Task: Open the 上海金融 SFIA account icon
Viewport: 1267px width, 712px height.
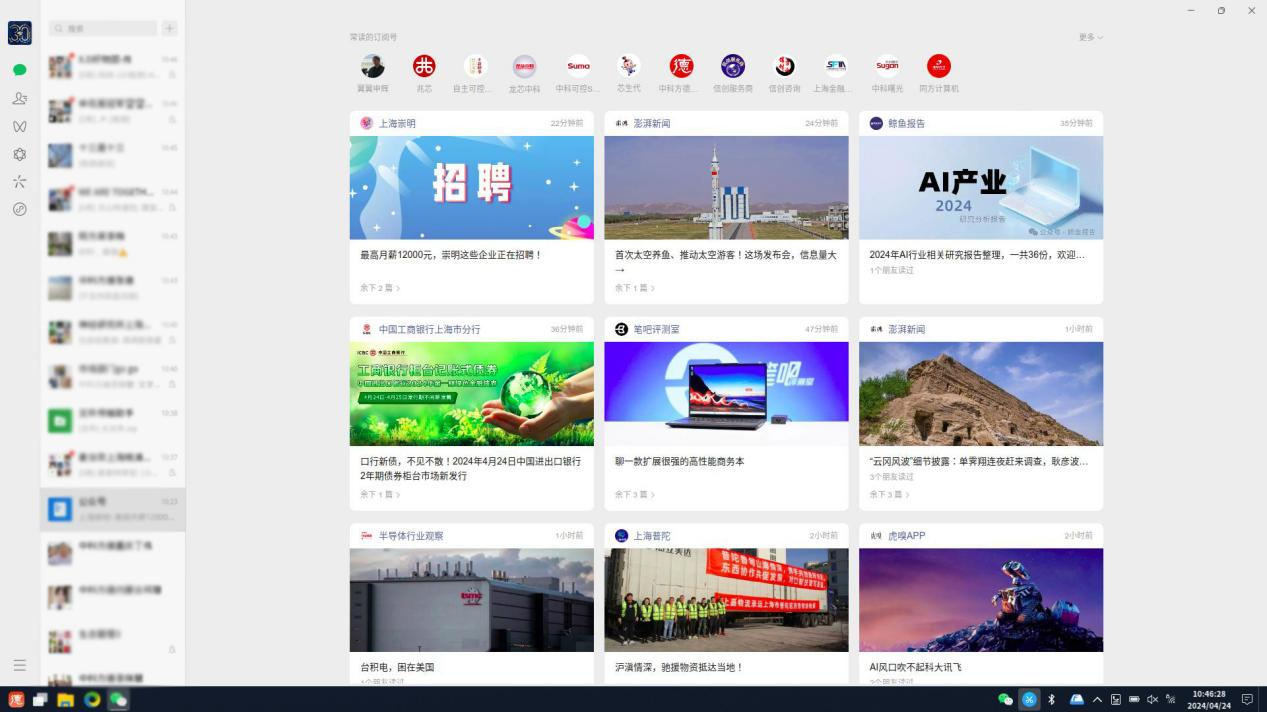Action: pyautogui.click(x=836, y=66)
